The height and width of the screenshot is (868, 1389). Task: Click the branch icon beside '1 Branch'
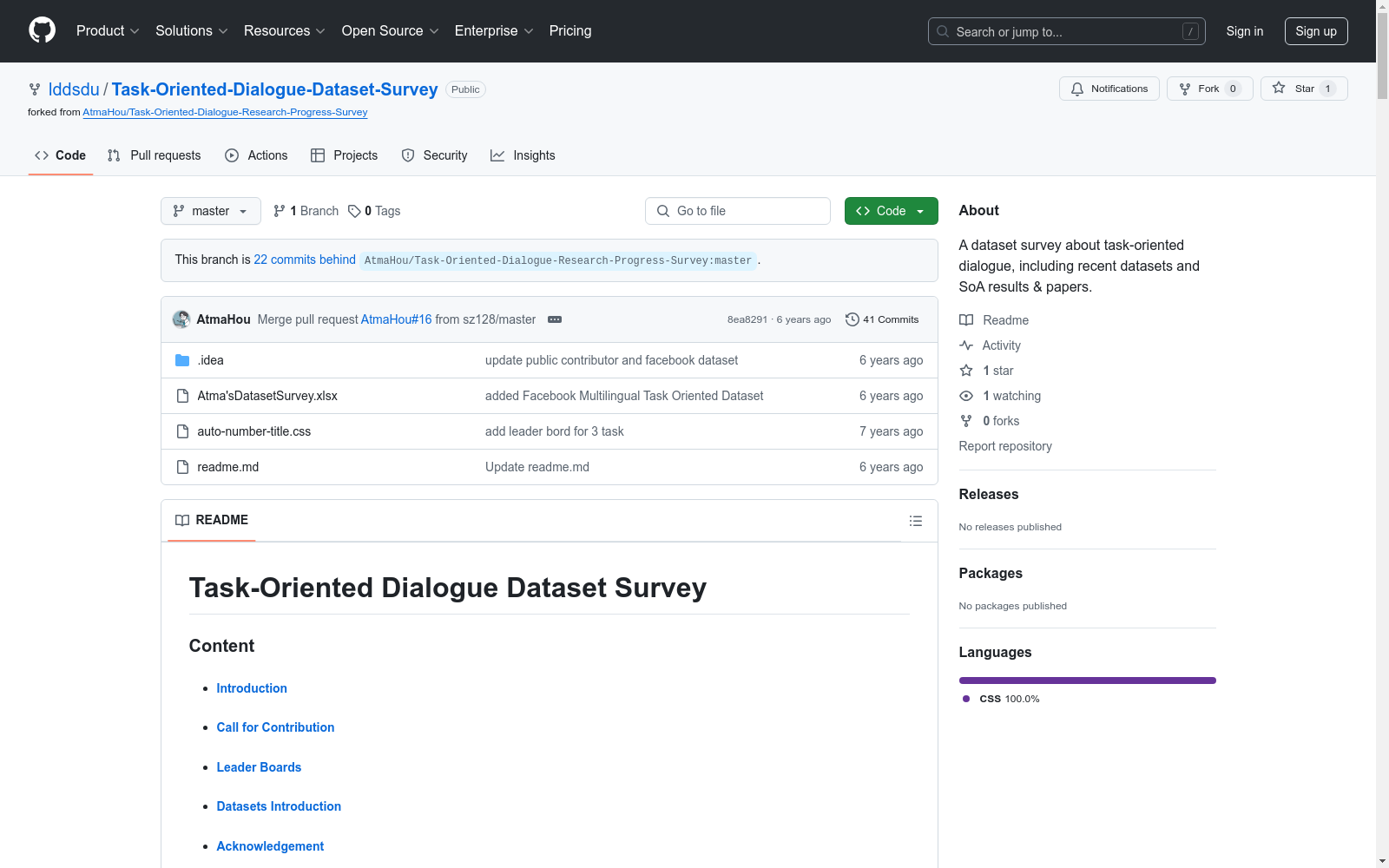(280, 211)
